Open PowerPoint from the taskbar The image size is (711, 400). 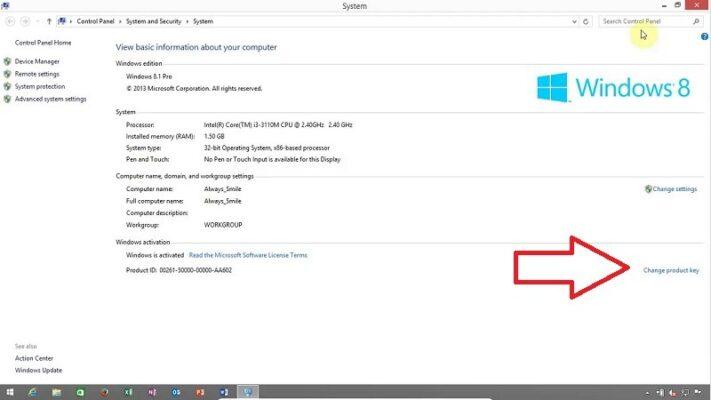(200, 392)
